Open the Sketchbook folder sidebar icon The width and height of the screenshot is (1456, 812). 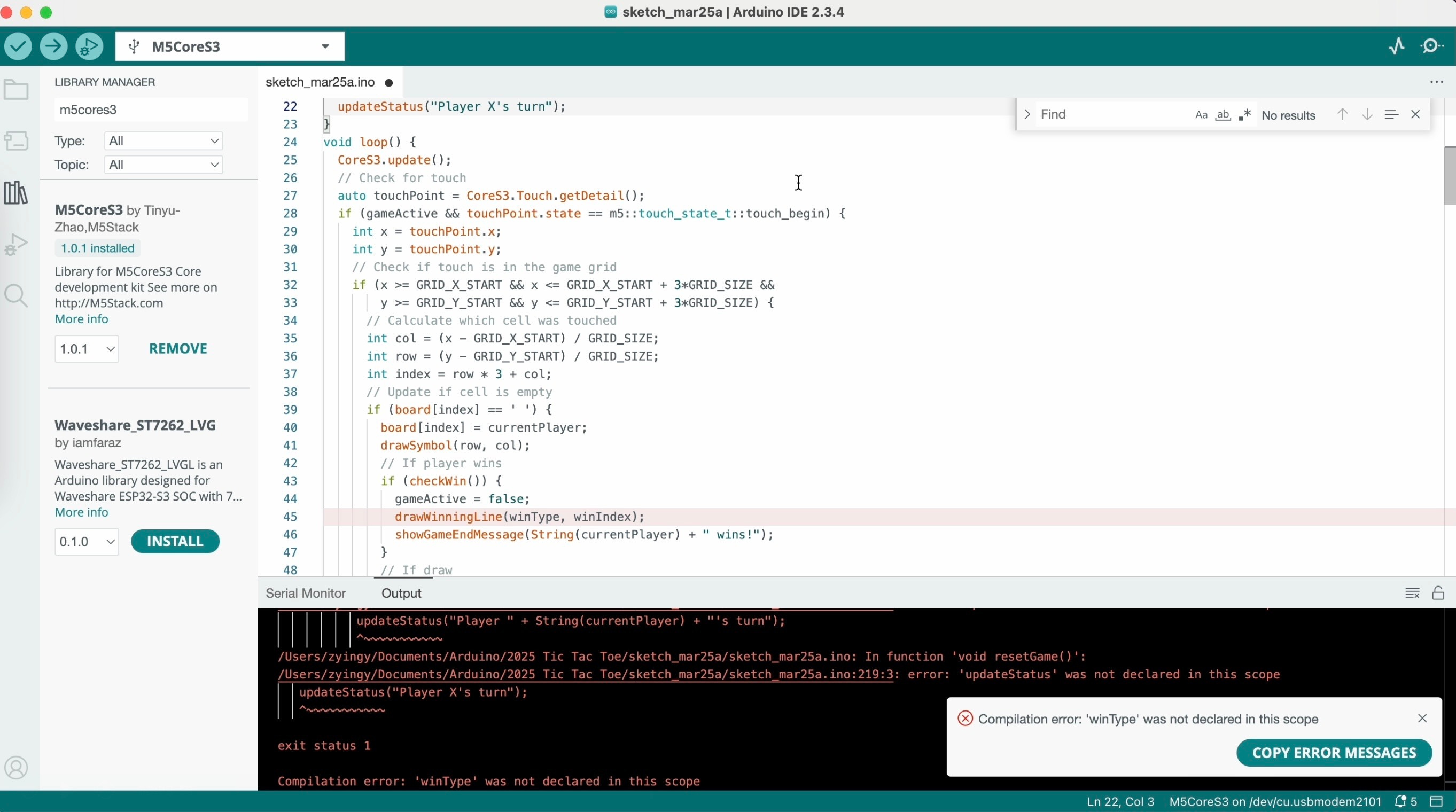[x=16, y=90]
